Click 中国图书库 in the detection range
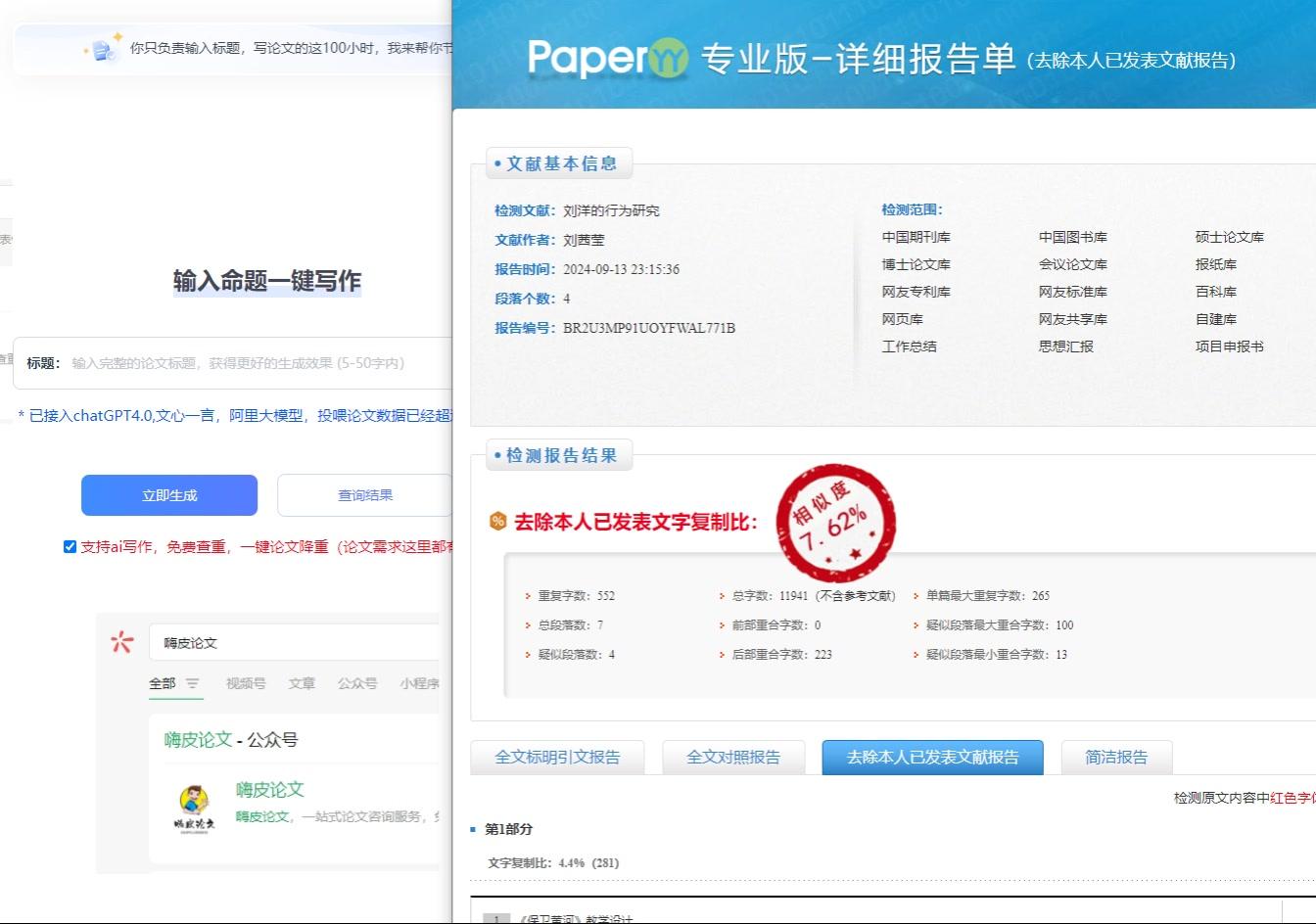Screen dimensions: 1316x924 click(x=1072, y=237)
